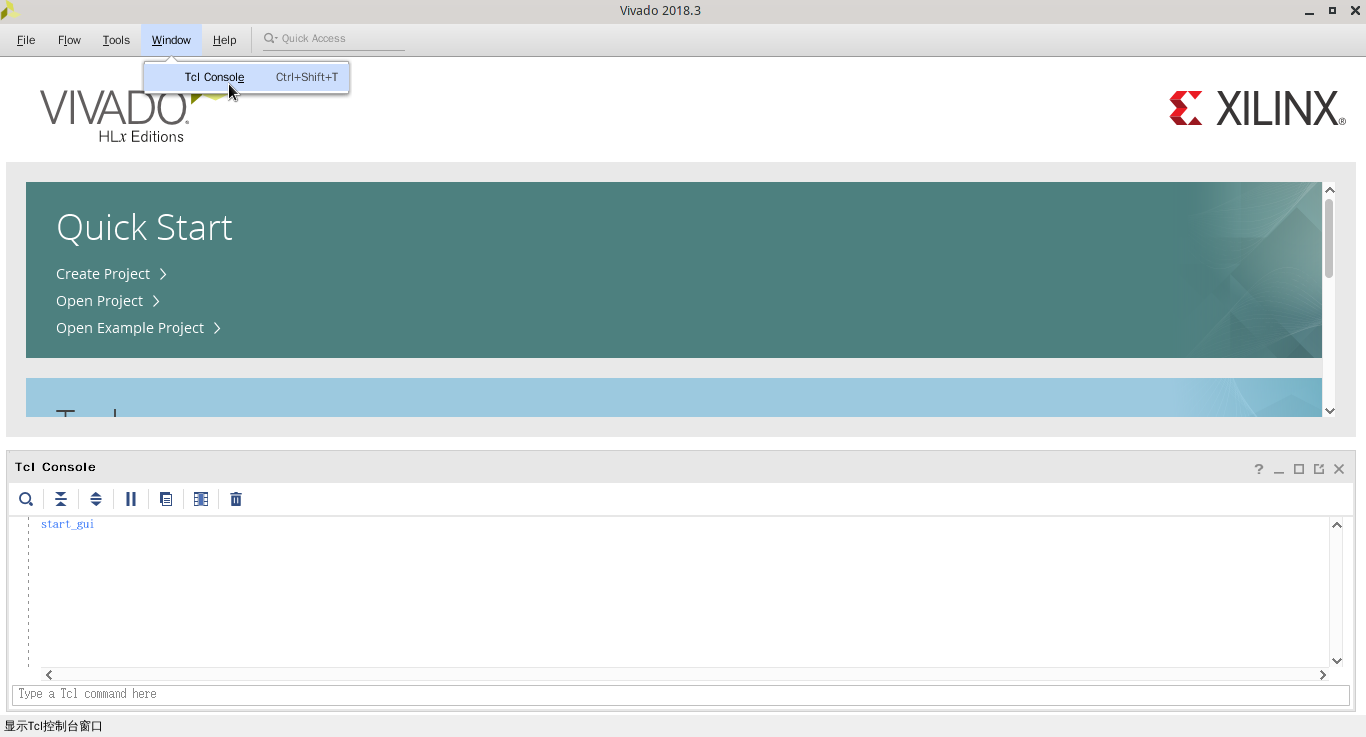
Task: Minimize the Tcl Console panel
Action: click(1279, 469)
